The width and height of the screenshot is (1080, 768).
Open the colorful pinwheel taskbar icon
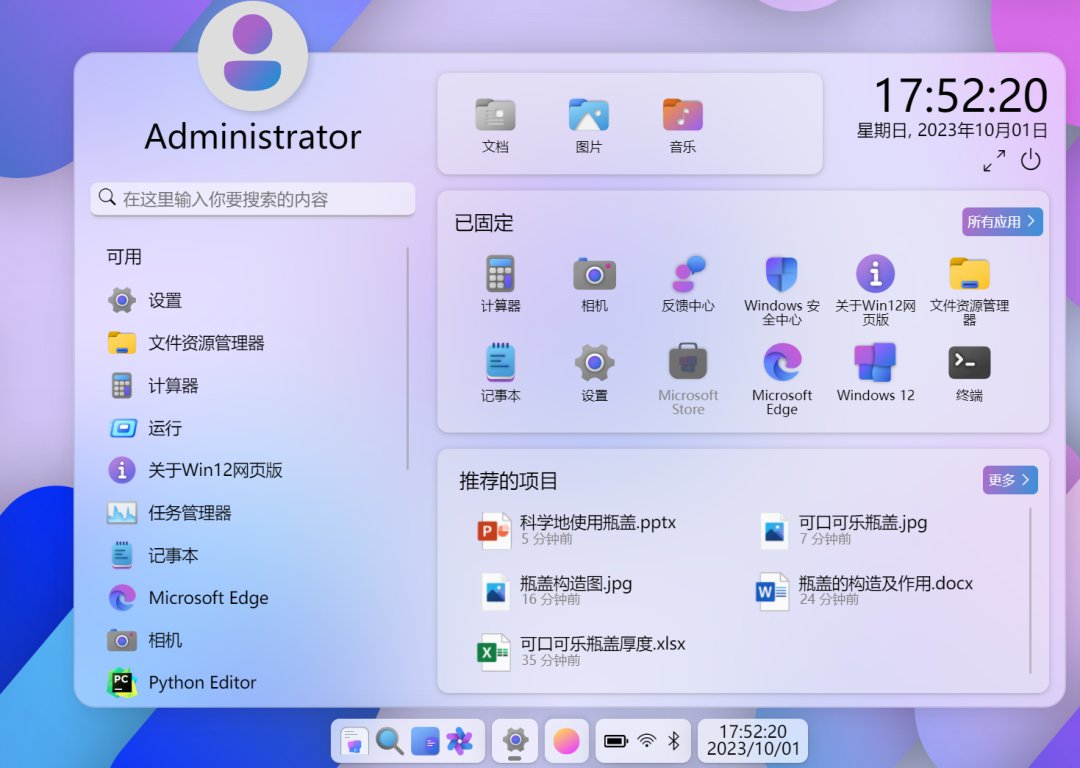(460, 742)
